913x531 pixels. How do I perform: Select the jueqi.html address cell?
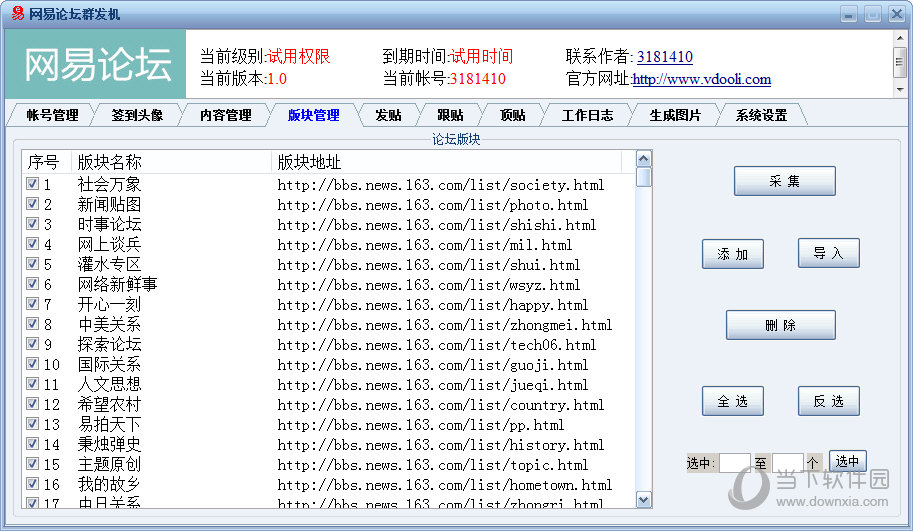tap(433, 385)
